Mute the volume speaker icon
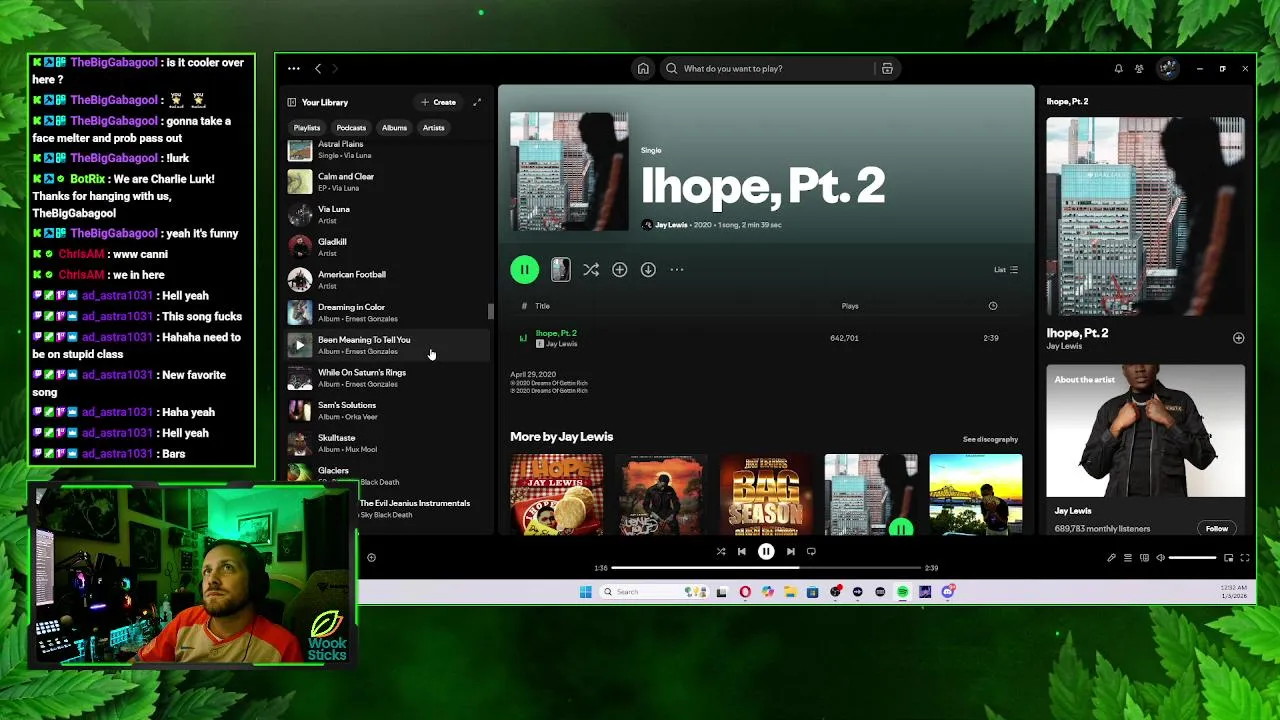Screen dimensions: 1280x720 pos(1160,558)
